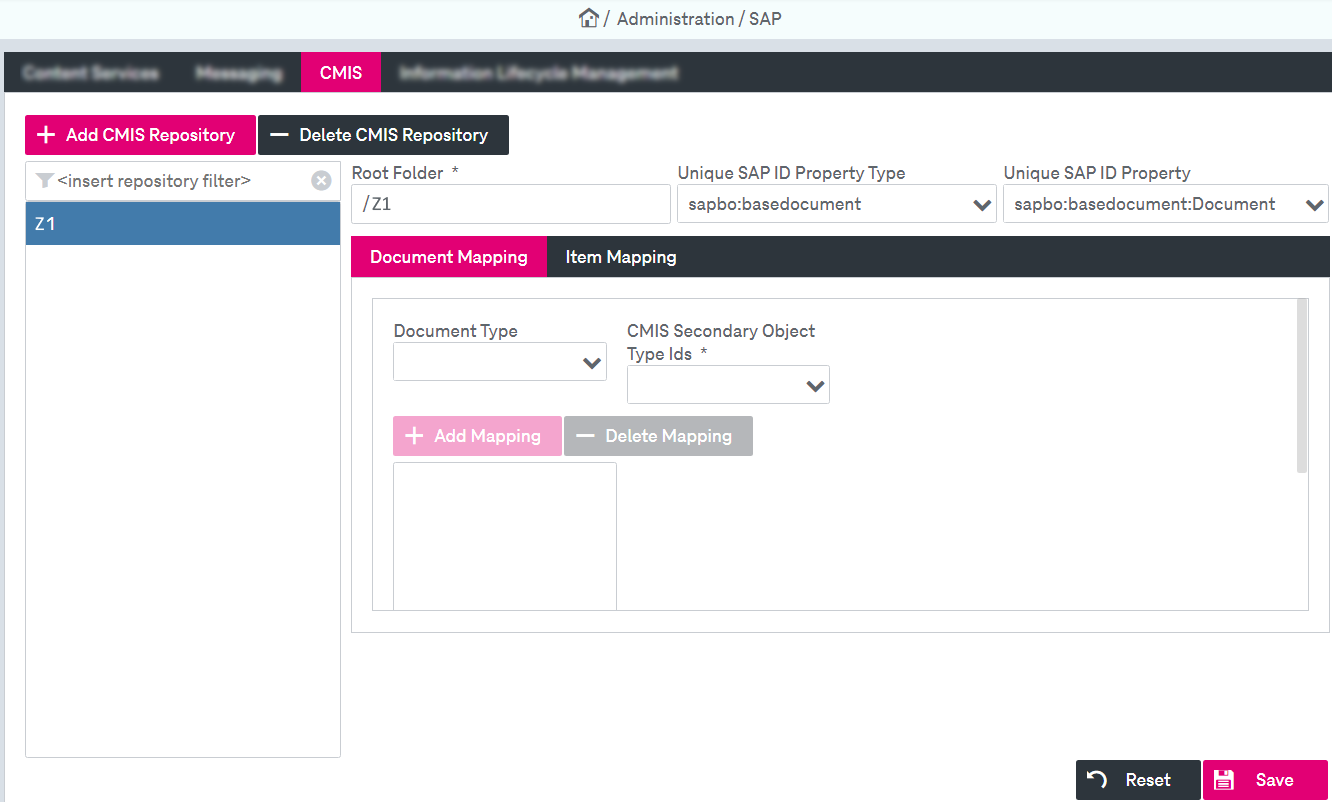Click the plus icon on Add Mapping

coord(415,435)
